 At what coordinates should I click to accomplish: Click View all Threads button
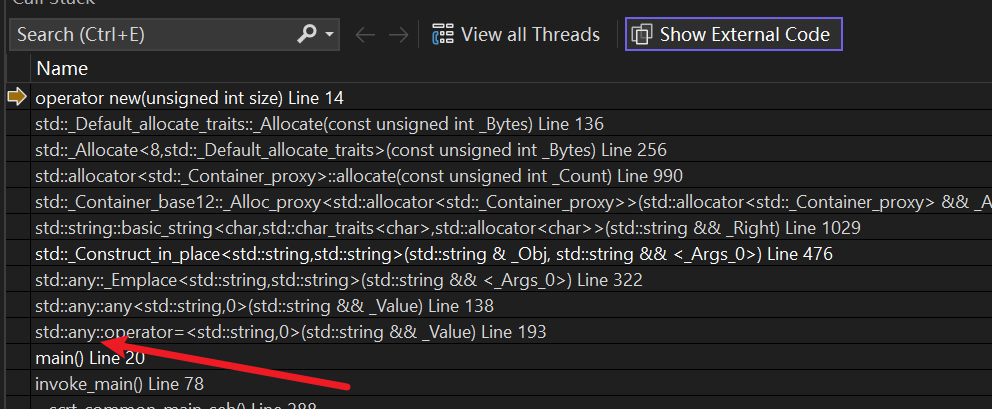516,35
